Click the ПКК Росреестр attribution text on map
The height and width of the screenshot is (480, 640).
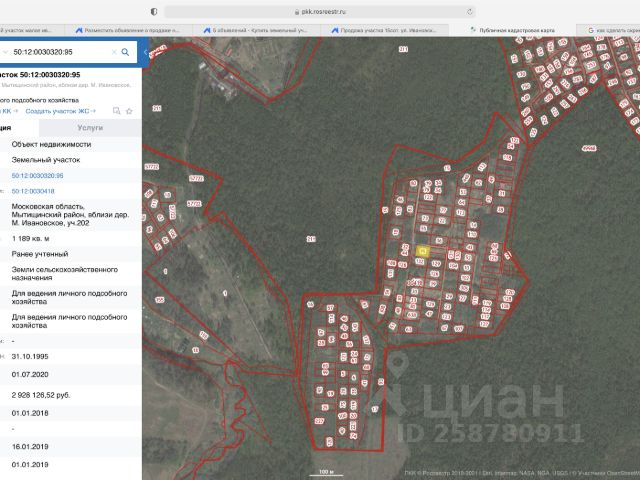(x=522, y=473)
